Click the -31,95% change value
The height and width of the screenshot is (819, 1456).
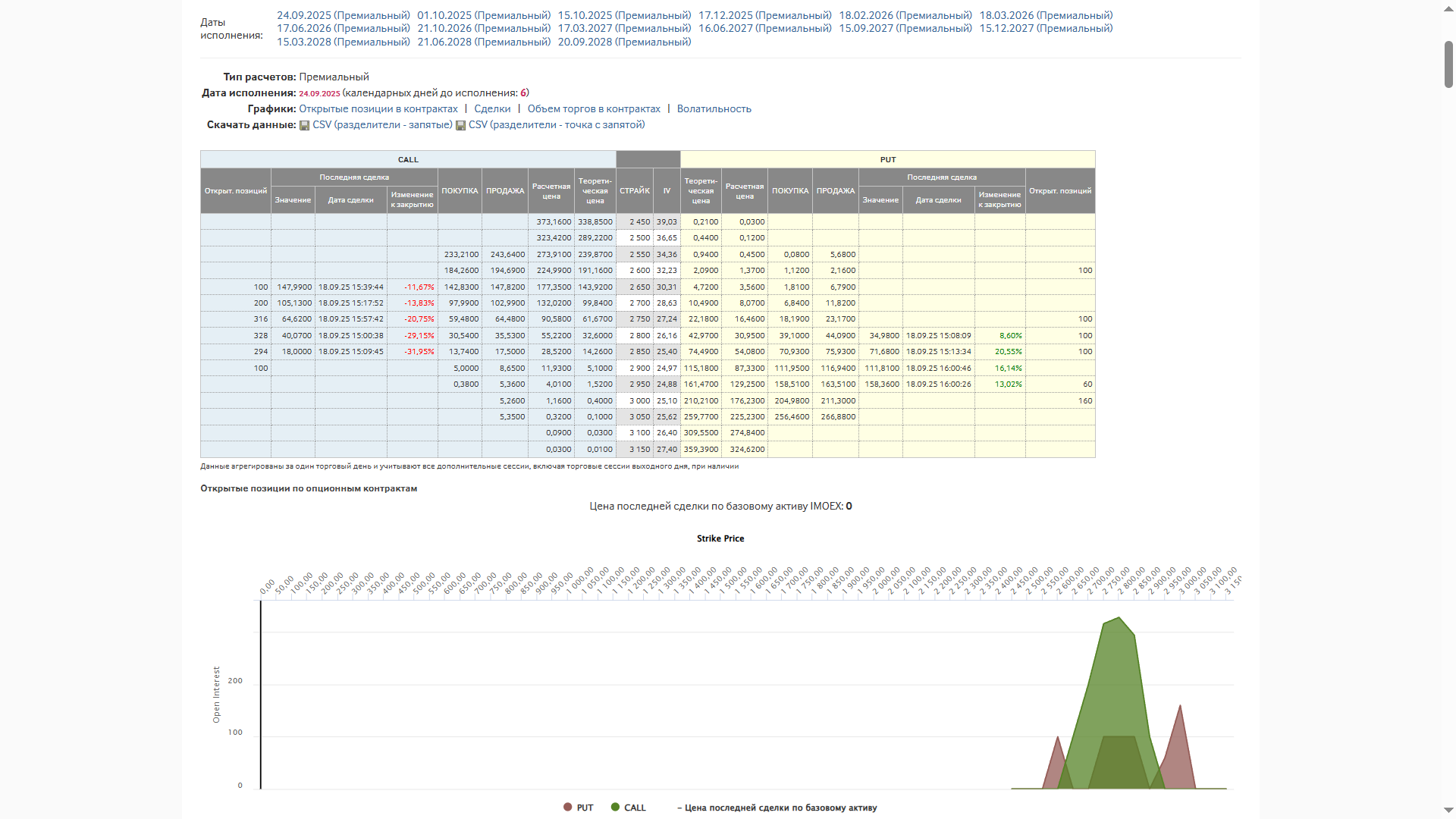tap(419, 352)
